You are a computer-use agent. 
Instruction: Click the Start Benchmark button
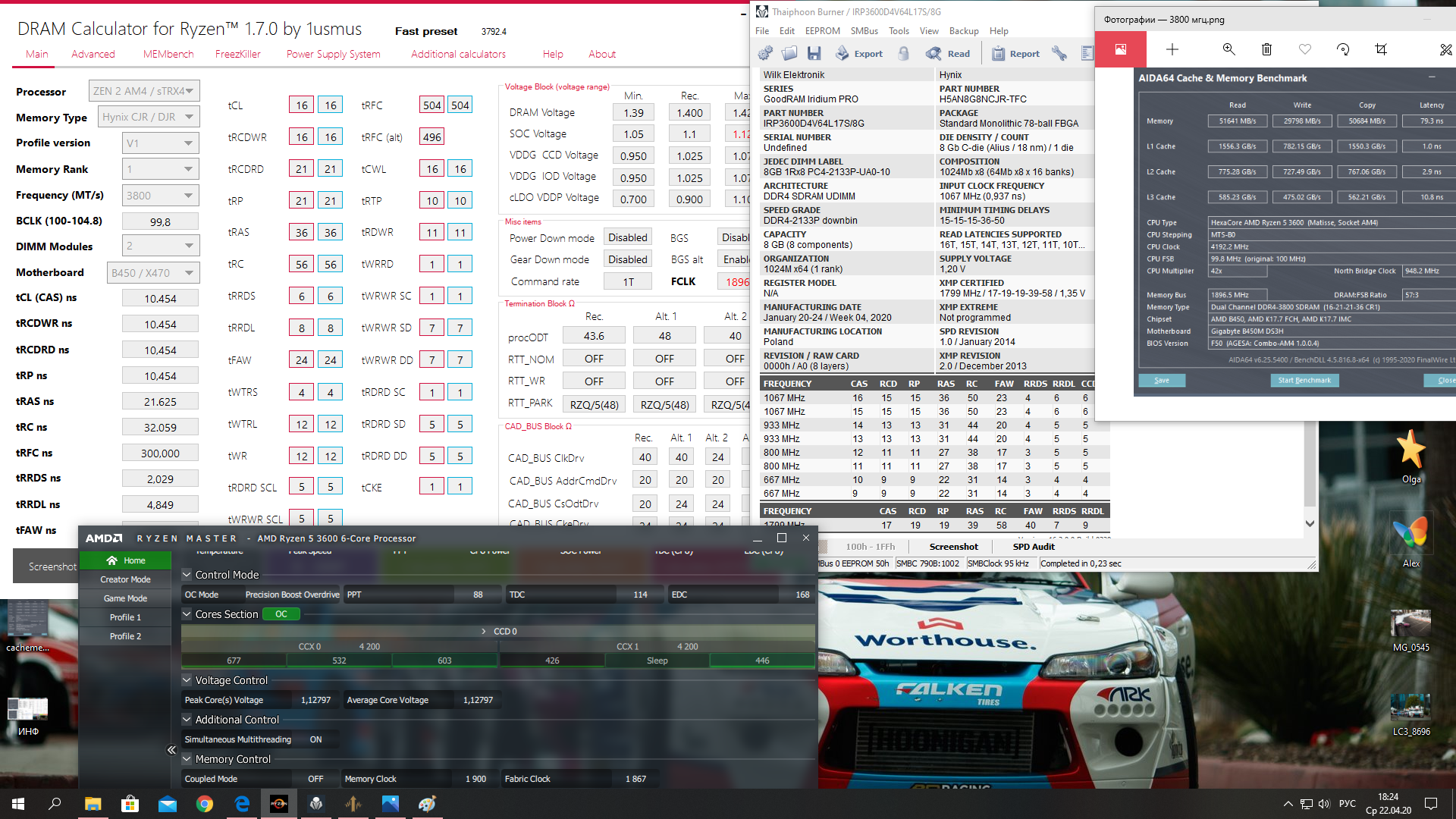[1304, 380]
